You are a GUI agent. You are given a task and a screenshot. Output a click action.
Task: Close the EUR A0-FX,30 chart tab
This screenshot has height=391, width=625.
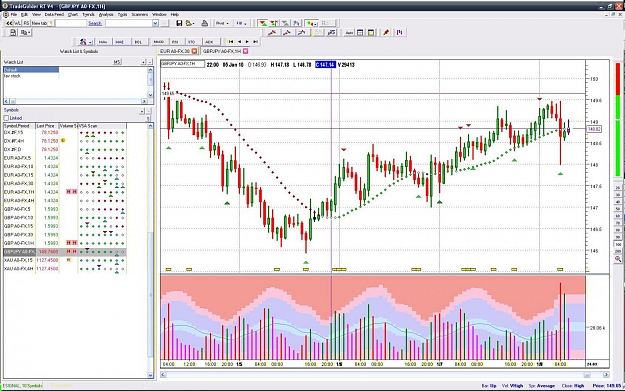click(x=195, y=51)
